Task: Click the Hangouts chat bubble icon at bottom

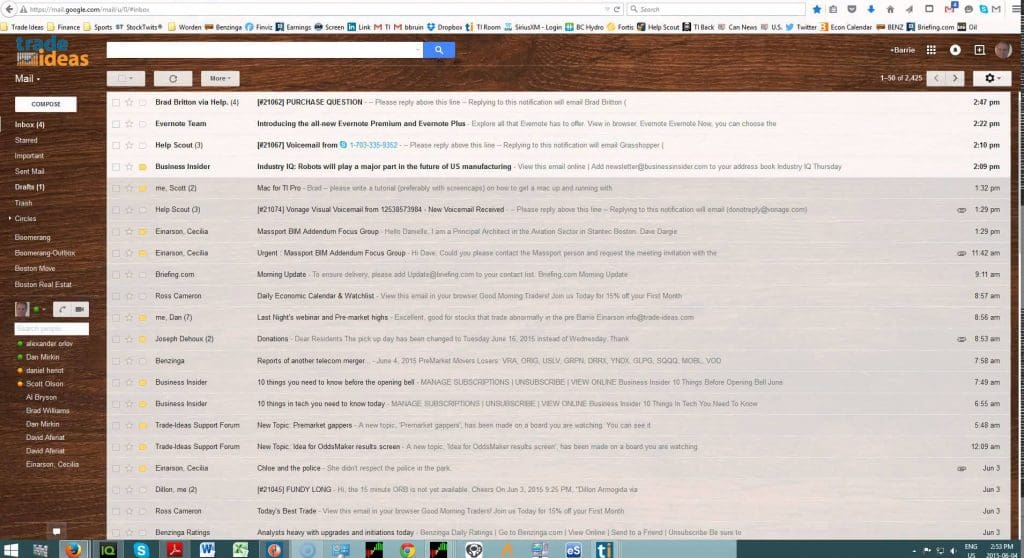Action: coord(57,531)
